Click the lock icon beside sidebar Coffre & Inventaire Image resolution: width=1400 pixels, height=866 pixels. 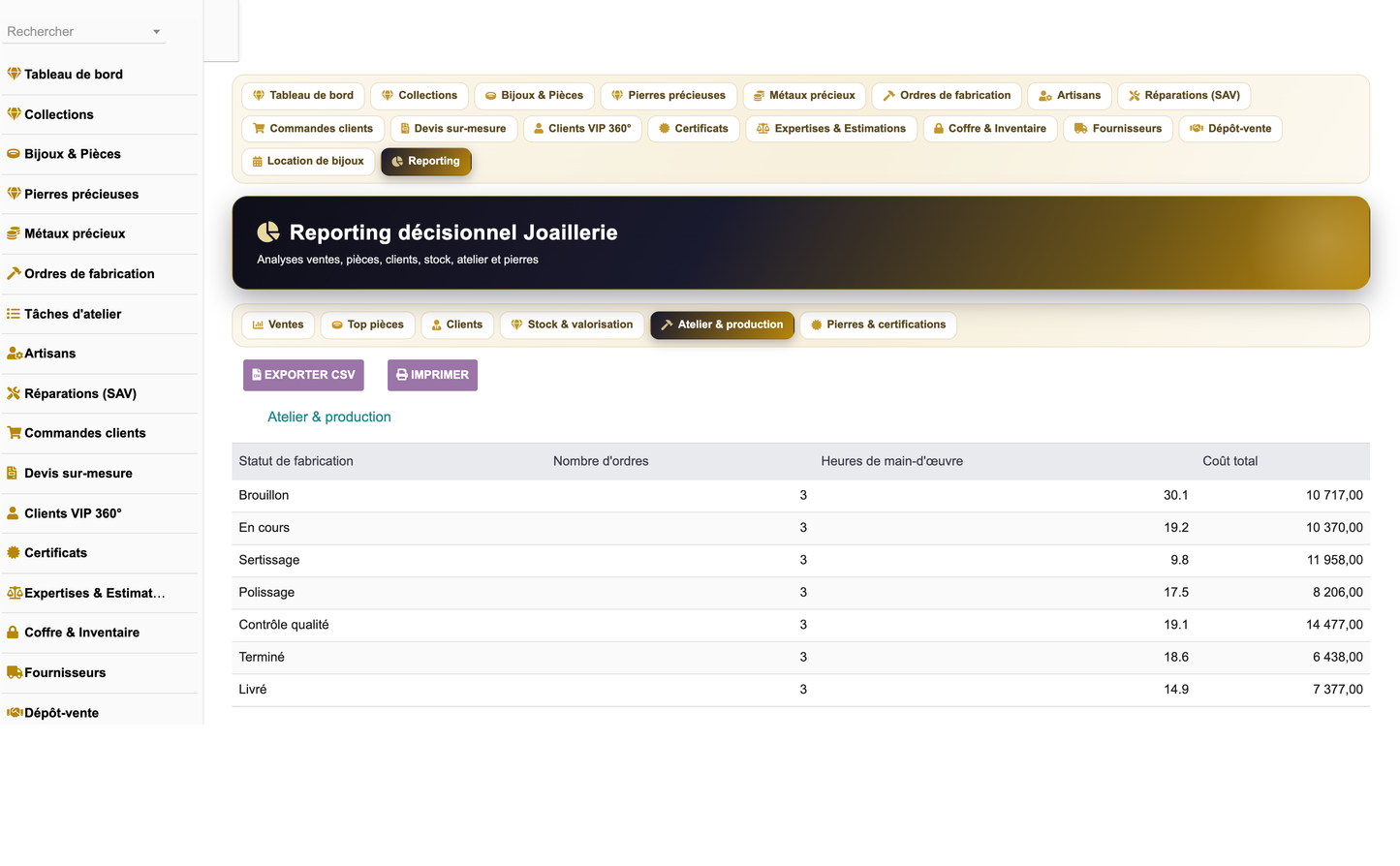pos(13,632)
